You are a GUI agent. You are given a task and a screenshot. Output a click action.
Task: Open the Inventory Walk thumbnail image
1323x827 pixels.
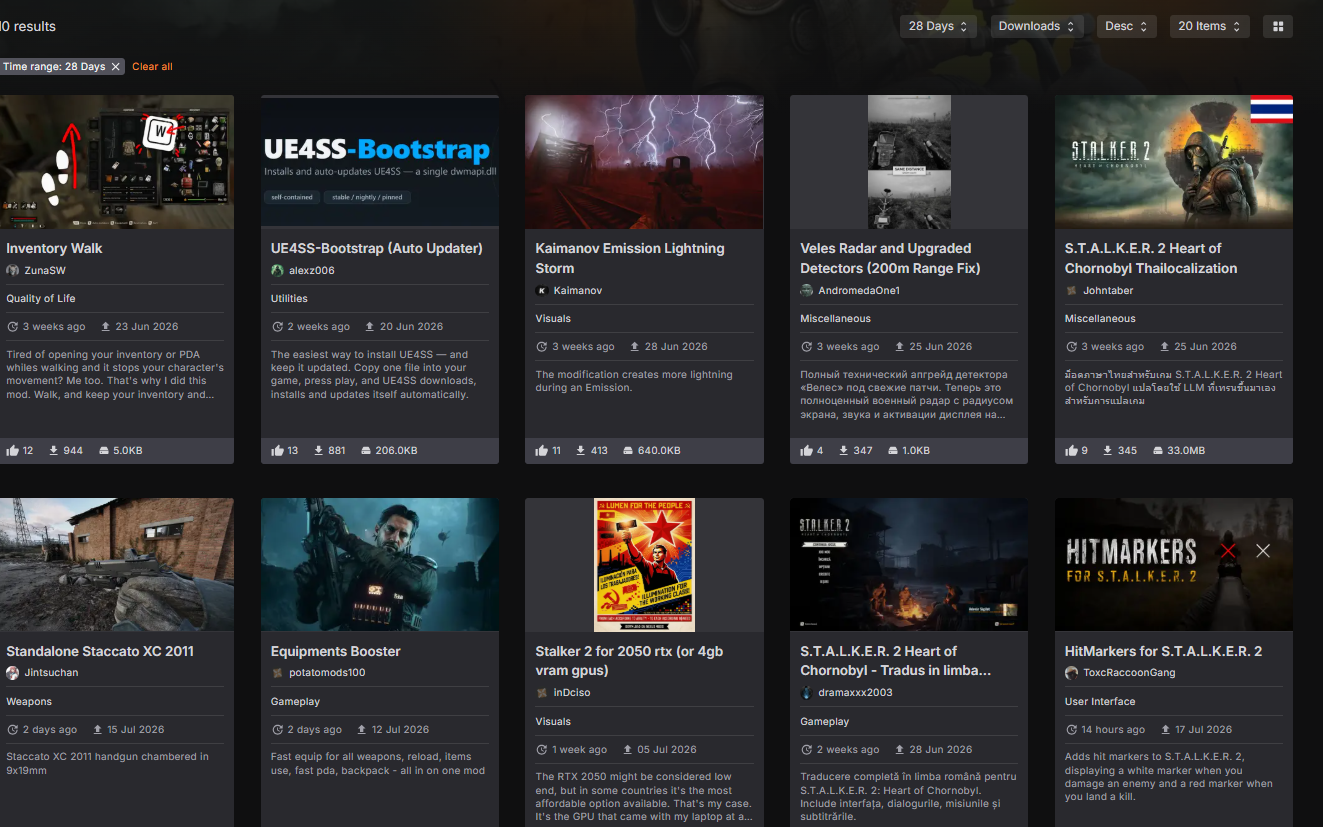pyautogui.click(x=117, y=162)
